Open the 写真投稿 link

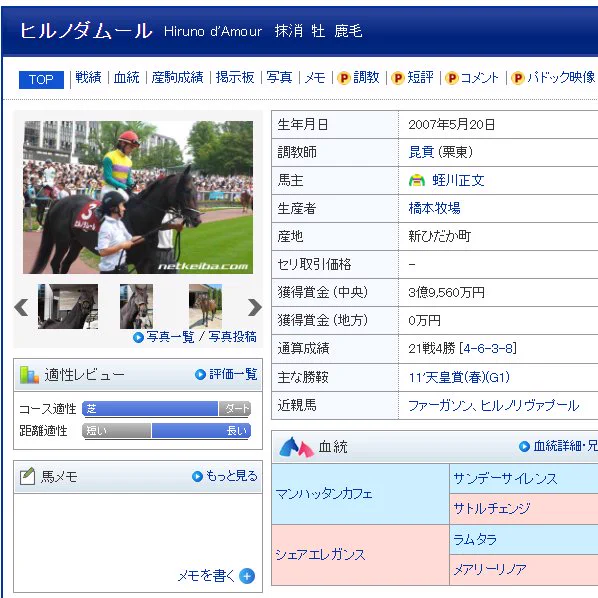pyautogui.click(x=233, y=337)
